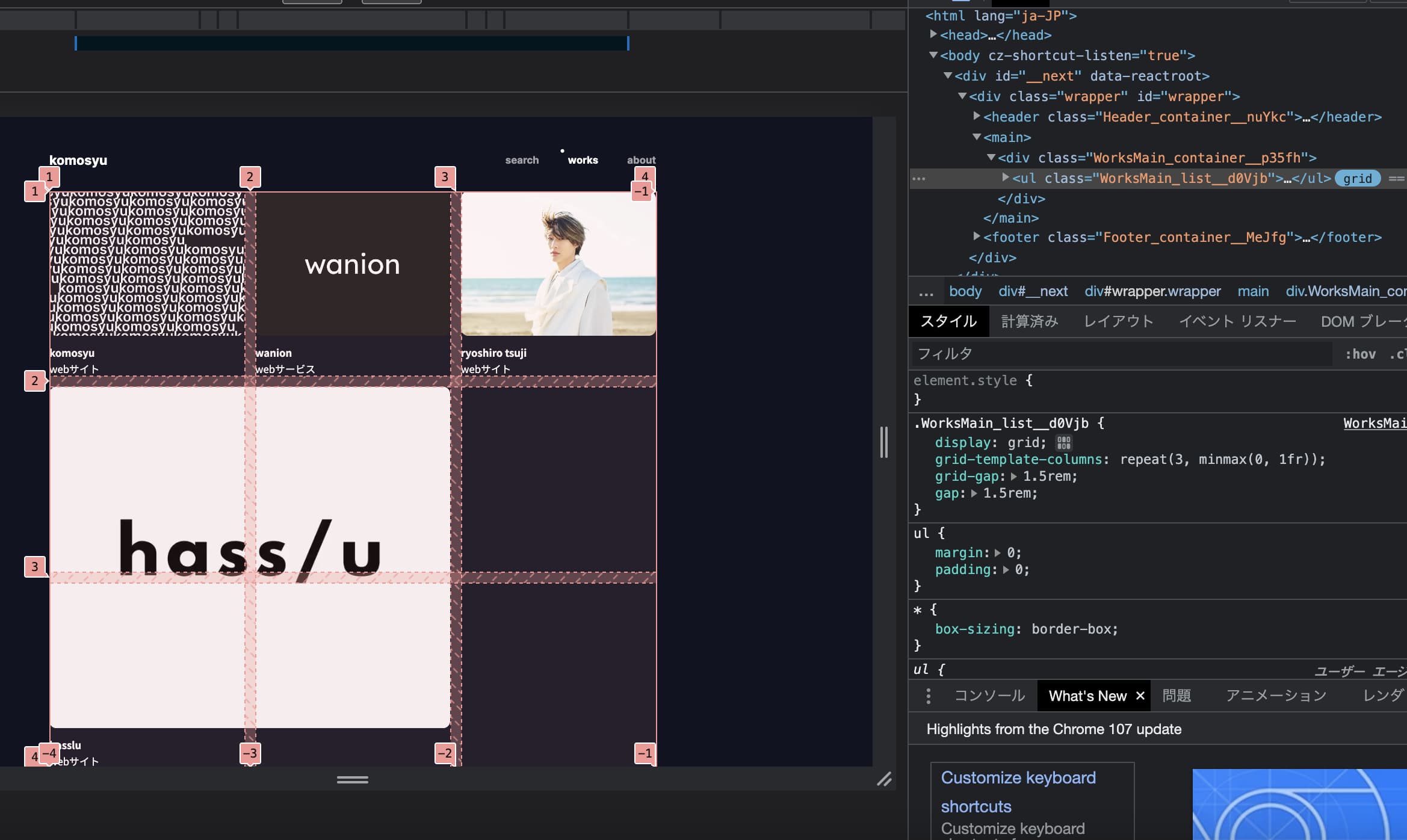The image size is (1407, 840).
Task: Click the search nav link
Action: pos(522,160)
